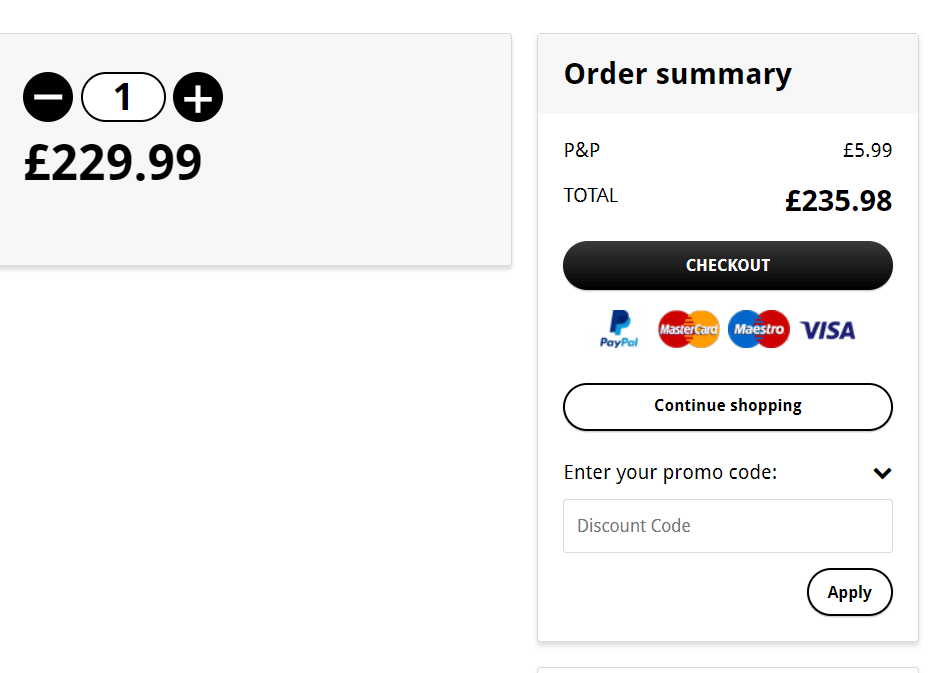
Task: Click the £229.99 item price
Action: 112,164
